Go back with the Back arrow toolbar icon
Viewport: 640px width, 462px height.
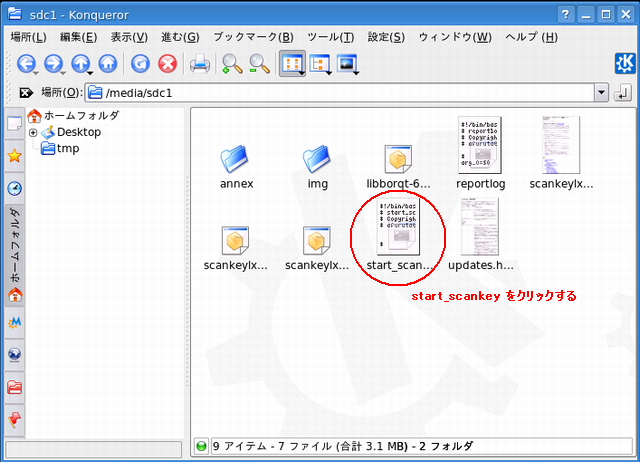tap(26, 63)
